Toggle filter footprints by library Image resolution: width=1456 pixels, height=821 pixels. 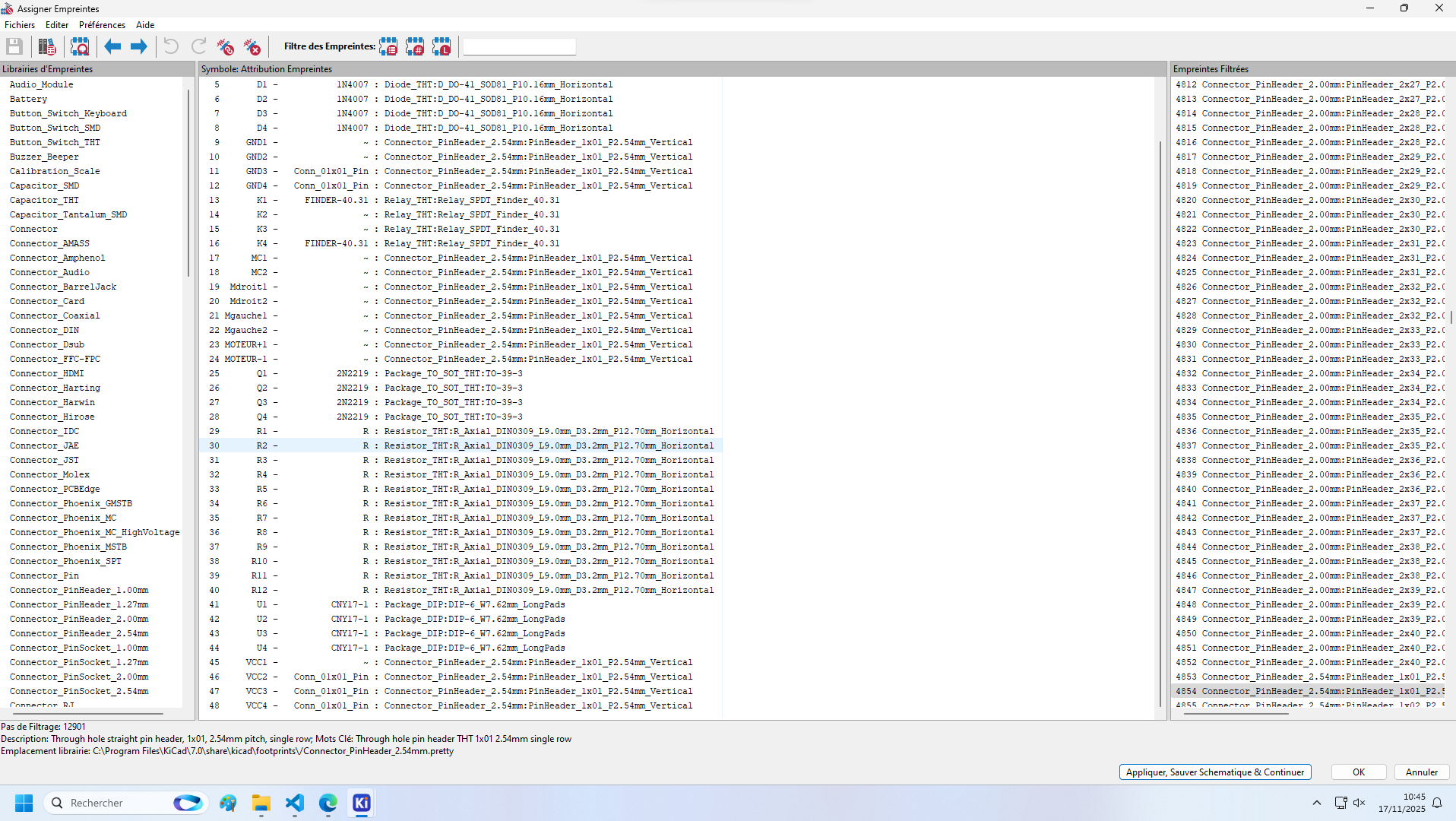442,47
